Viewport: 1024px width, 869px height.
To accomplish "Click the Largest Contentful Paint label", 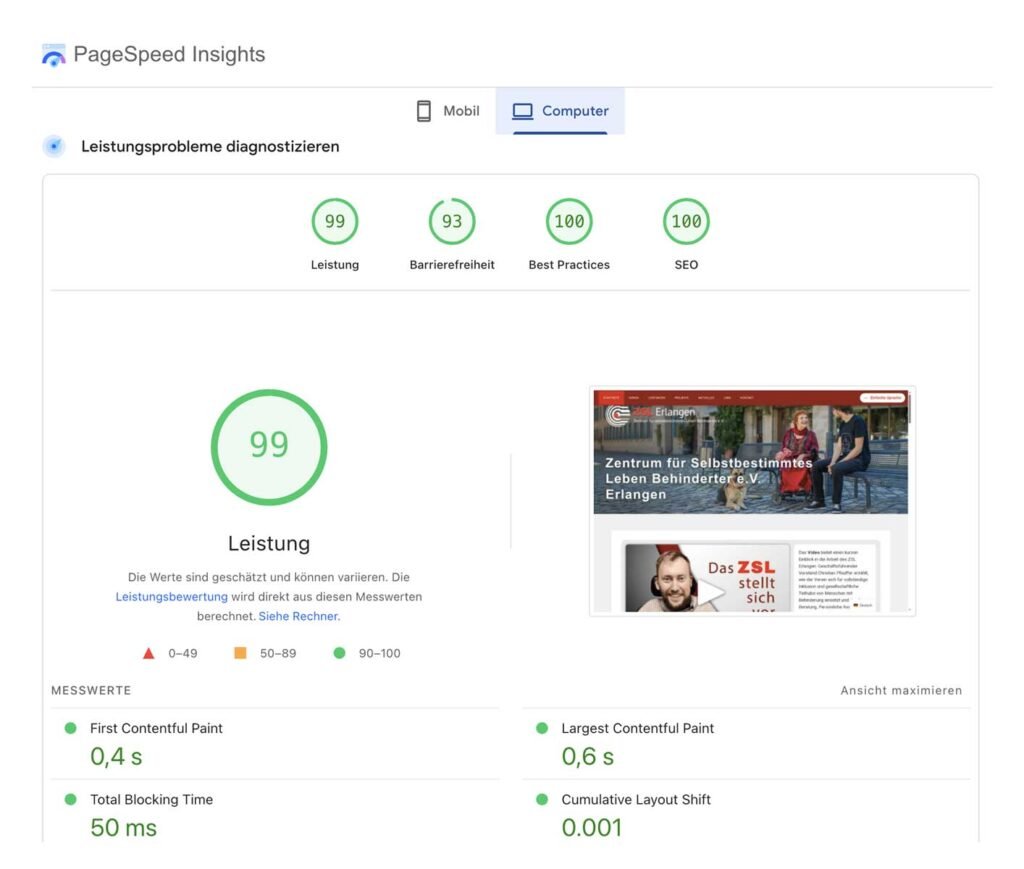I will pyautogui.click(x=637, y=728).
